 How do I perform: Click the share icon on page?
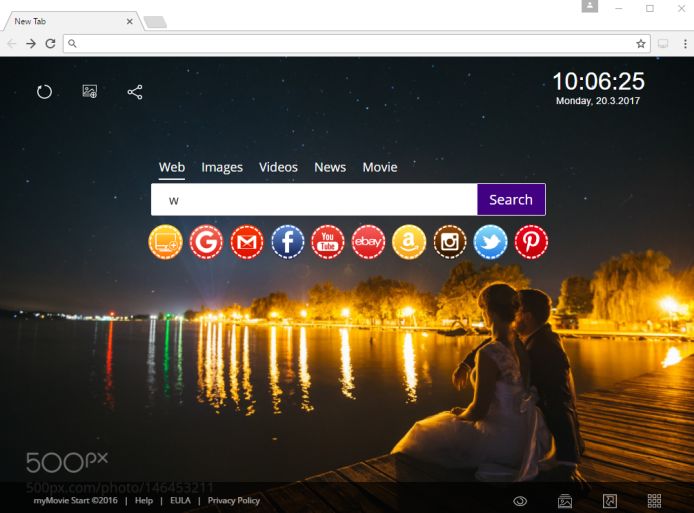[135, 92]
